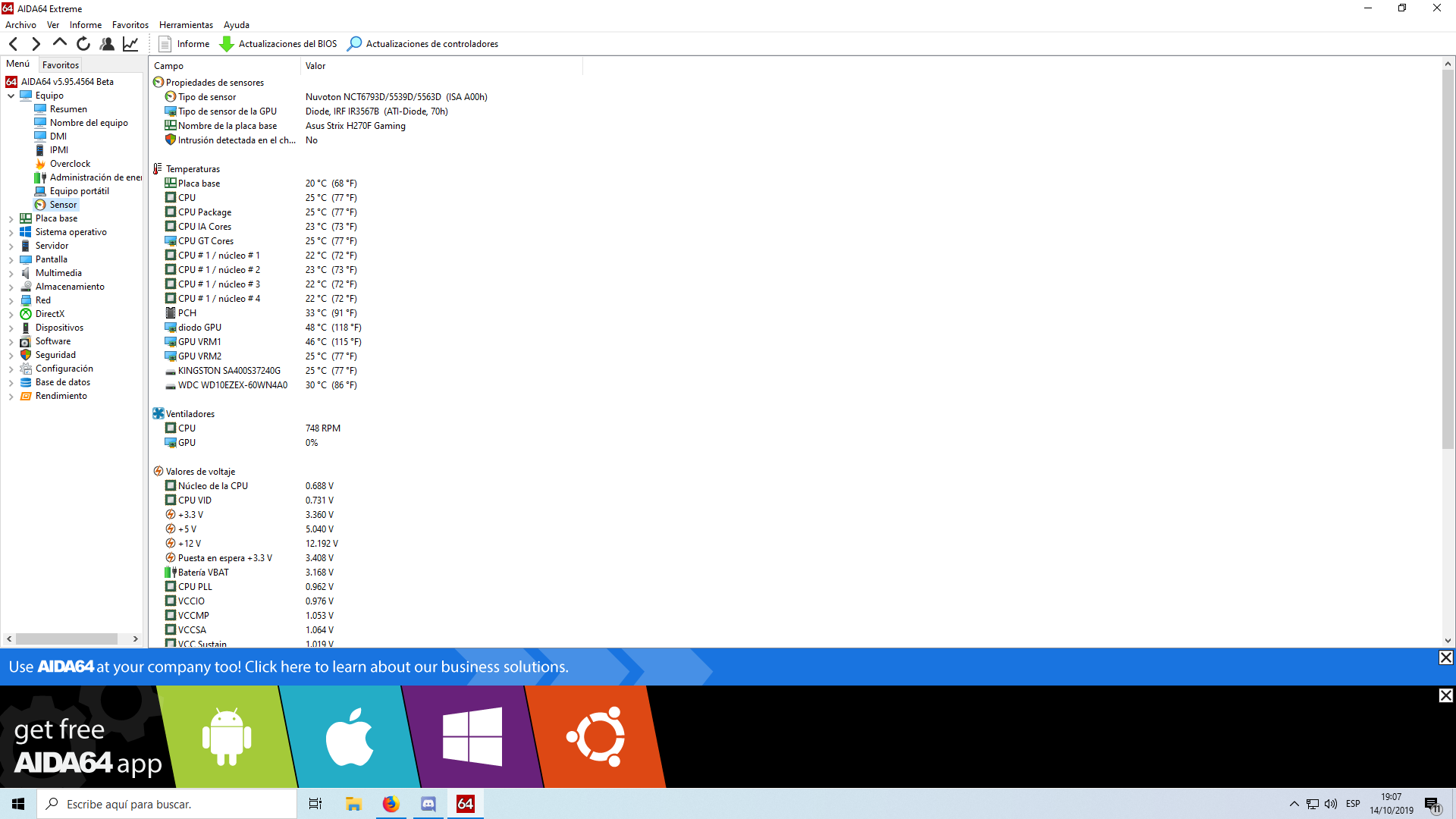The width and height of the screenshot is (1456, 819).
Task: Expand the Multimedia tree node
Action: pos(11,273)
